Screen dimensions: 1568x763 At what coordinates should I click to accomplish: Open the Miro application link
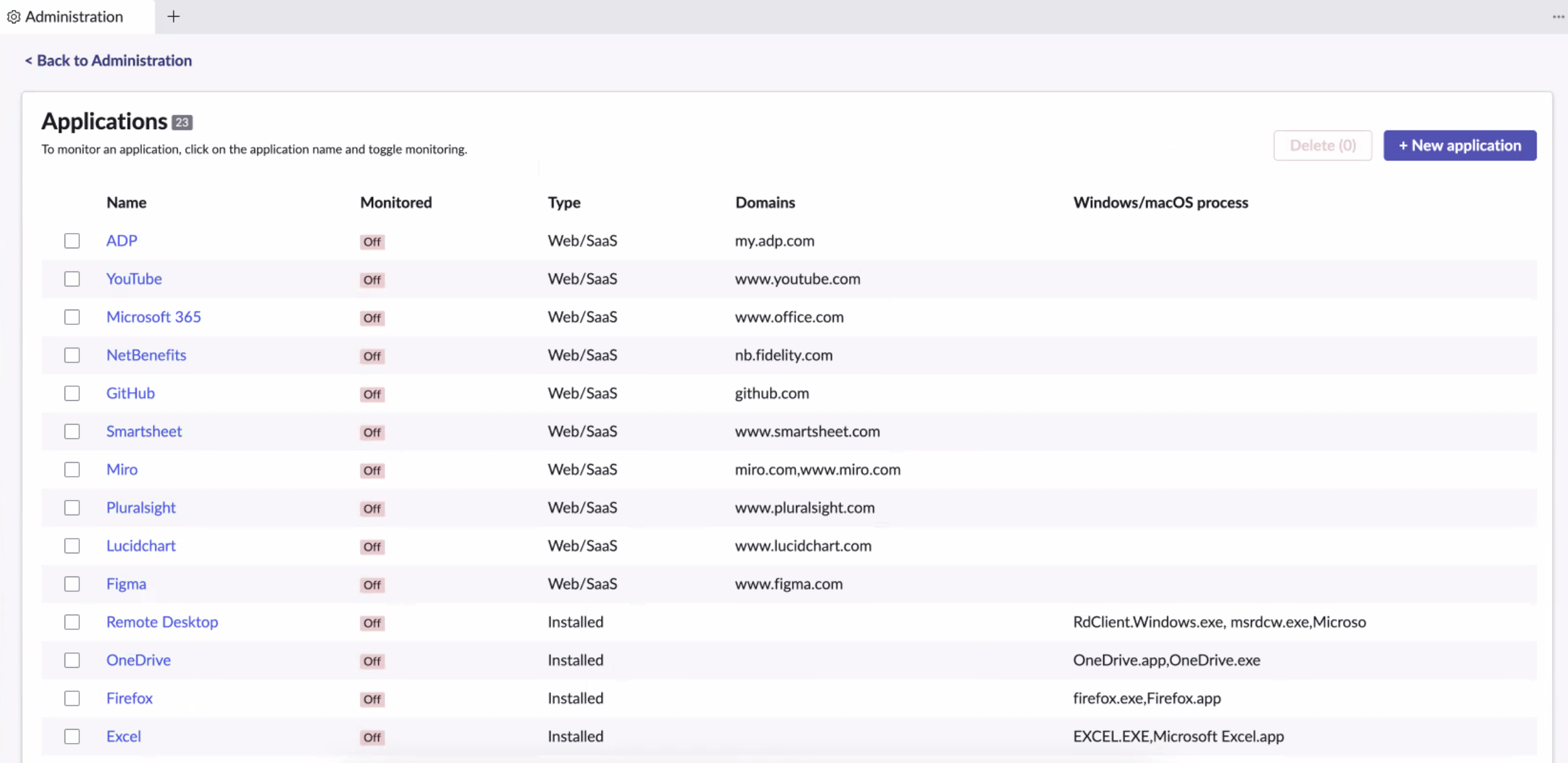click(x=122, y=469)
